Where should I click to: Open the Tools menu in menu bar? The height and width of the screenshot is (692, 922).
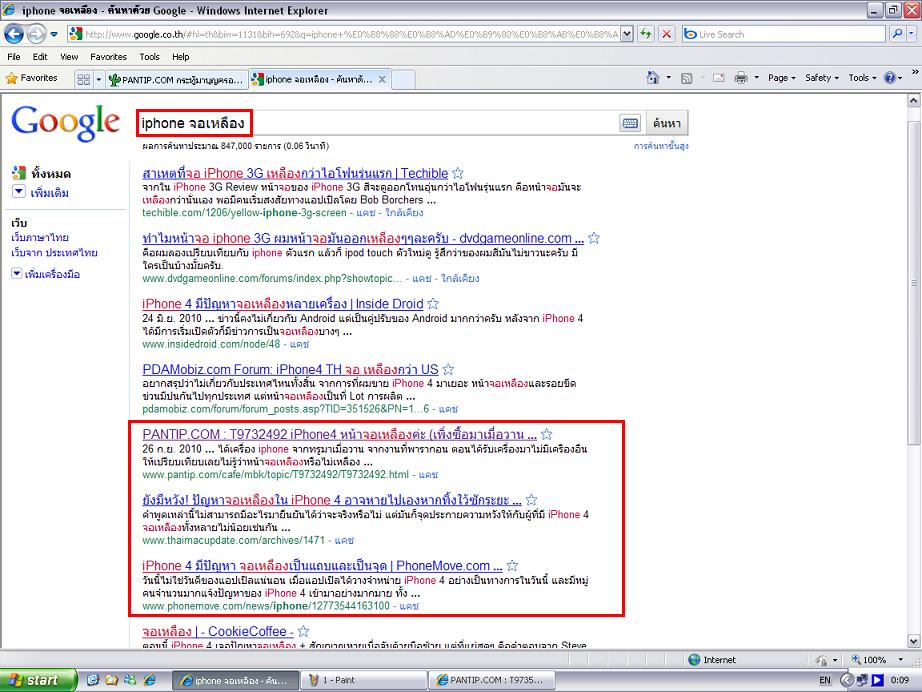click(x=149, y=56)
